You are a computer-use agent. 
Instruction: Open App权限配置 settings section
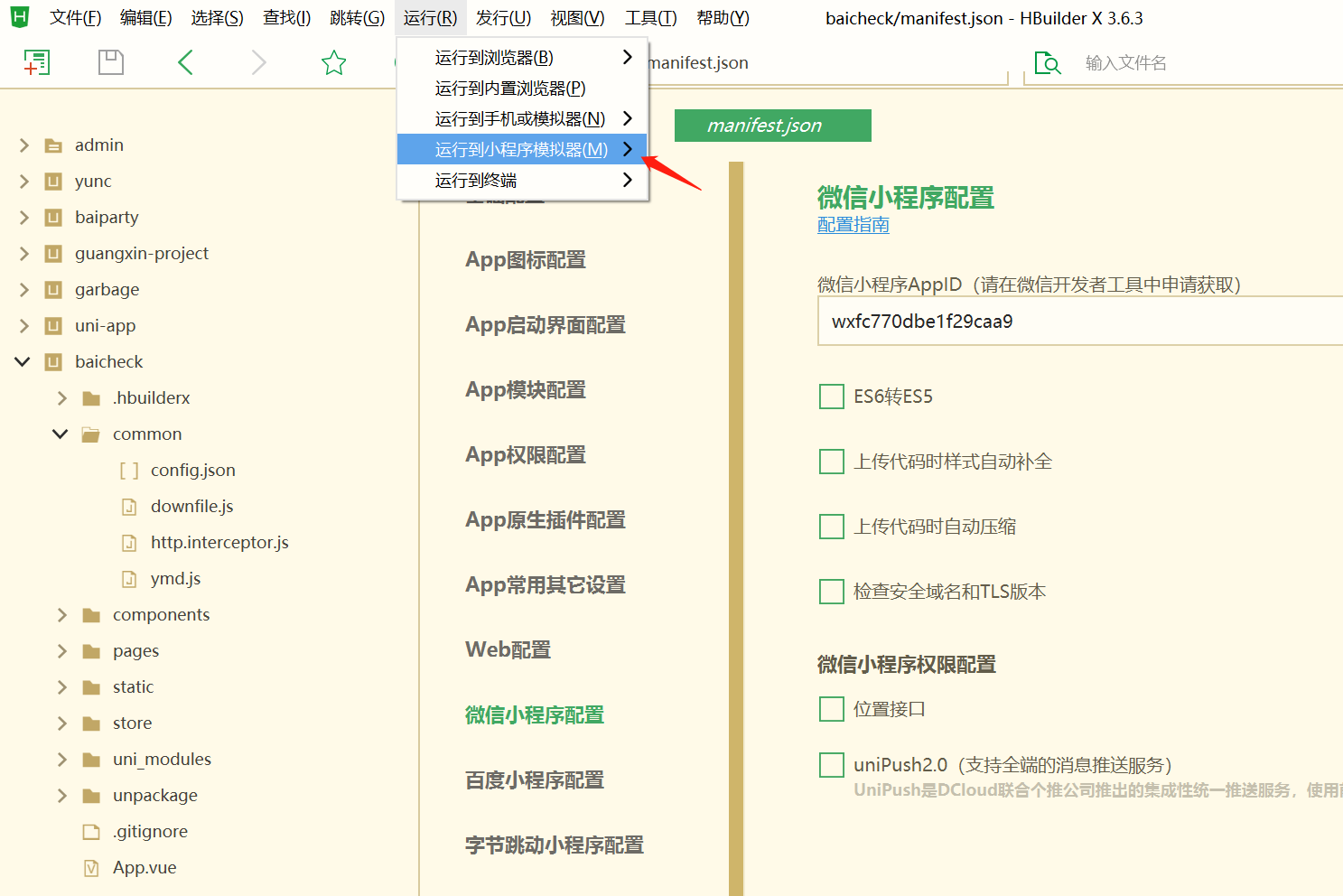tap(526, 455)
